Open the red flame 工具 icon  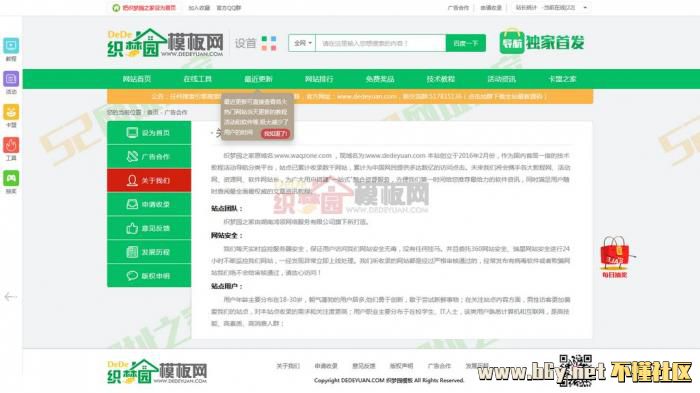[11, 146]
